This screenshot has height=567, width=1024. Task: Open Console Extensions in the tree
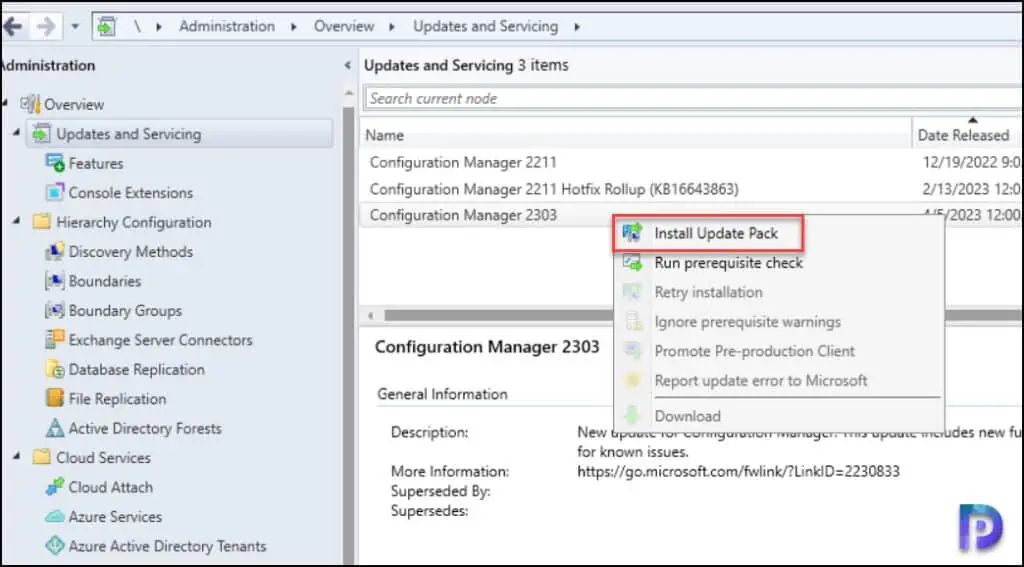pyautogui.click(x=131, y=193)
